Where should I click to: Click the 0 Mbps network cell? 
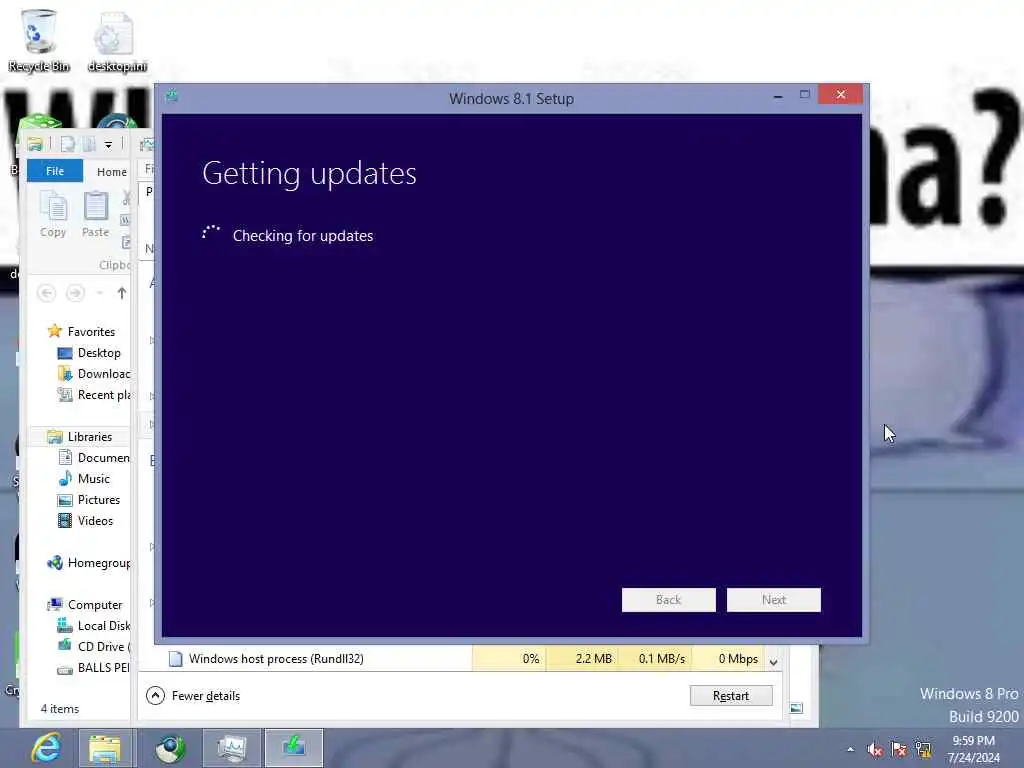point(729,658)
